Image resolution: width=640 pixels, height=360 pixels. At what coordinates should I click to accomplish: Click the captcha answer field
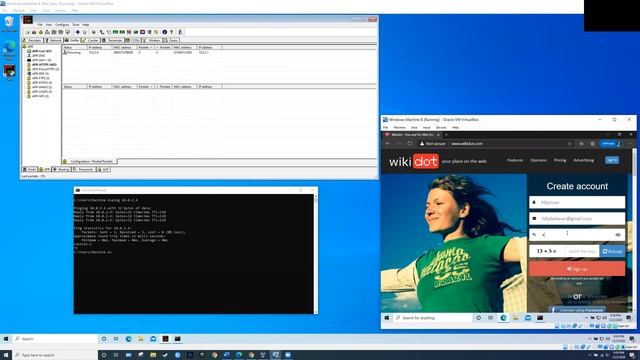pyautogui.click(x=582, y=251)
